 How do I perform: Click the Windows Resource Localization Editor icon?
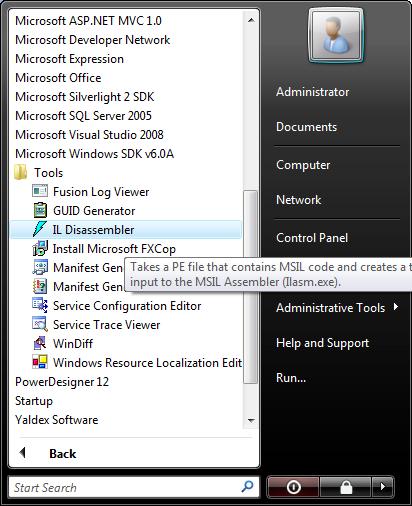click(40, 362)
